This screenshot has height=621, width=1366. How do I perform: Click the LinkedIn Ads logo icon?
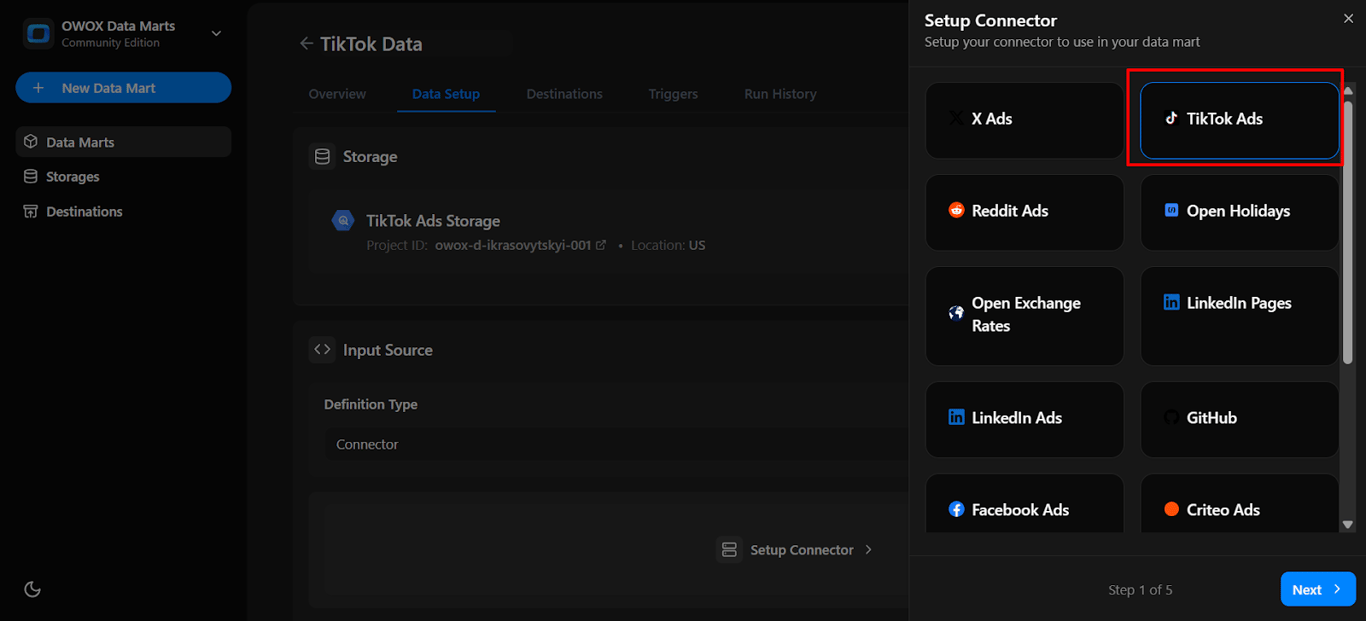click(x=956, y=417)
